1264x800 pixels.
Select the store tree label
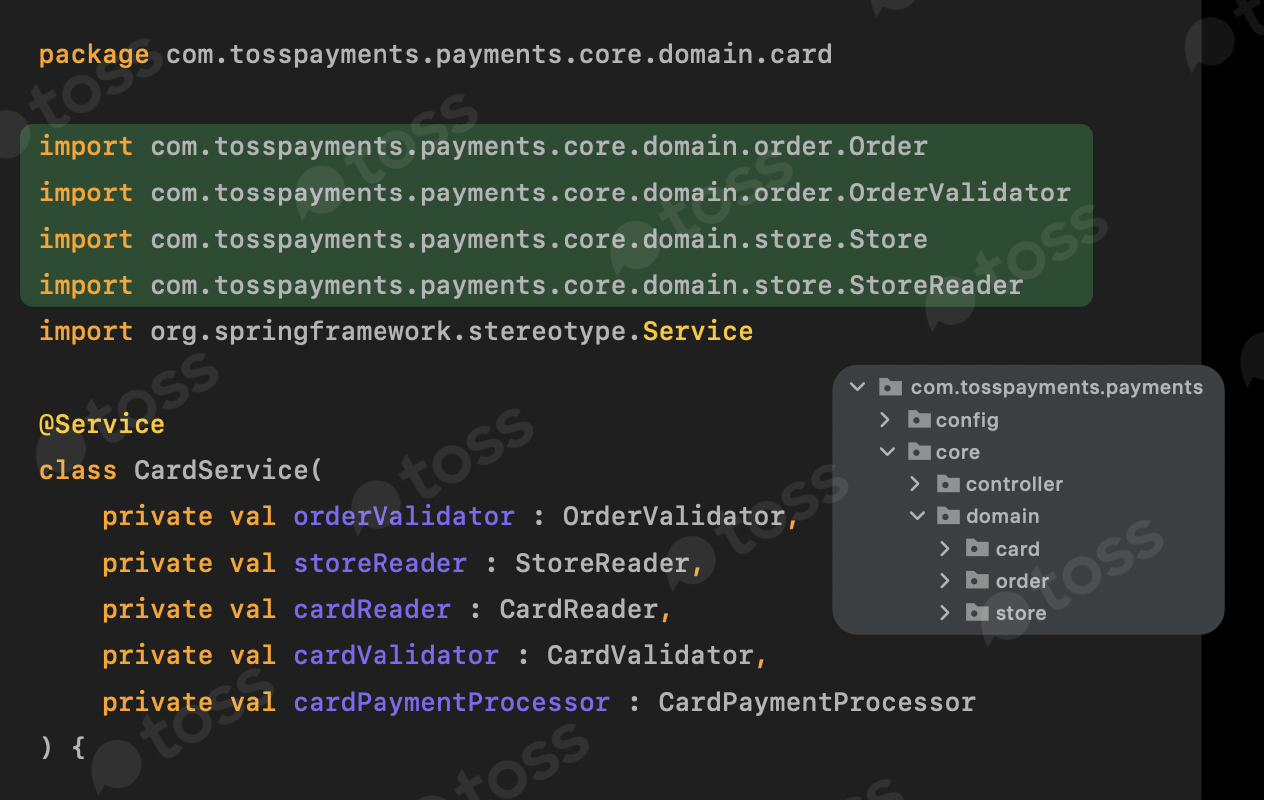[x=1021, y=613]
